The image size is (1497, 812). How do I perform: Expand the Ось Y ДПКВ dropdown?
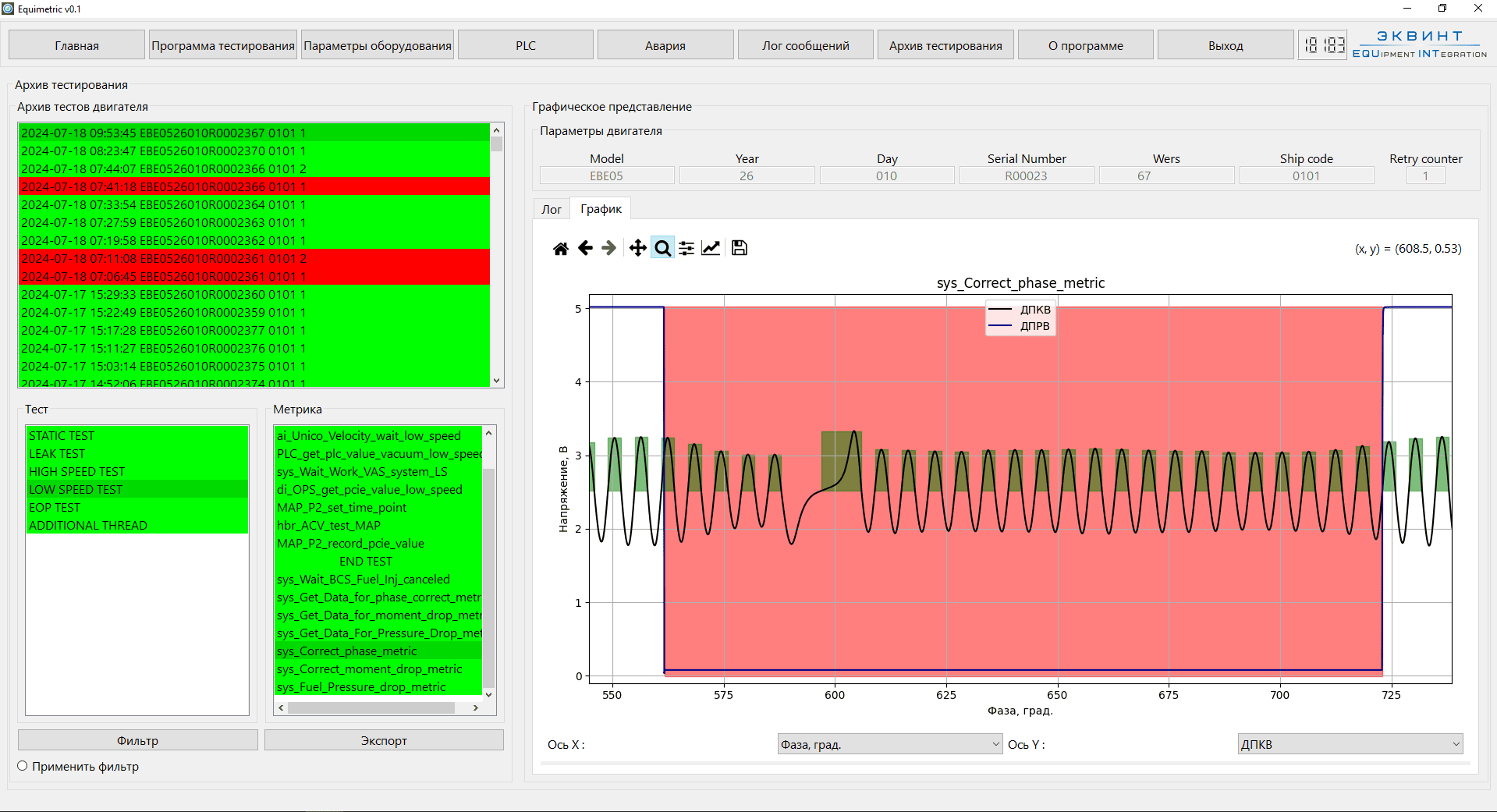pos(1350,744)
